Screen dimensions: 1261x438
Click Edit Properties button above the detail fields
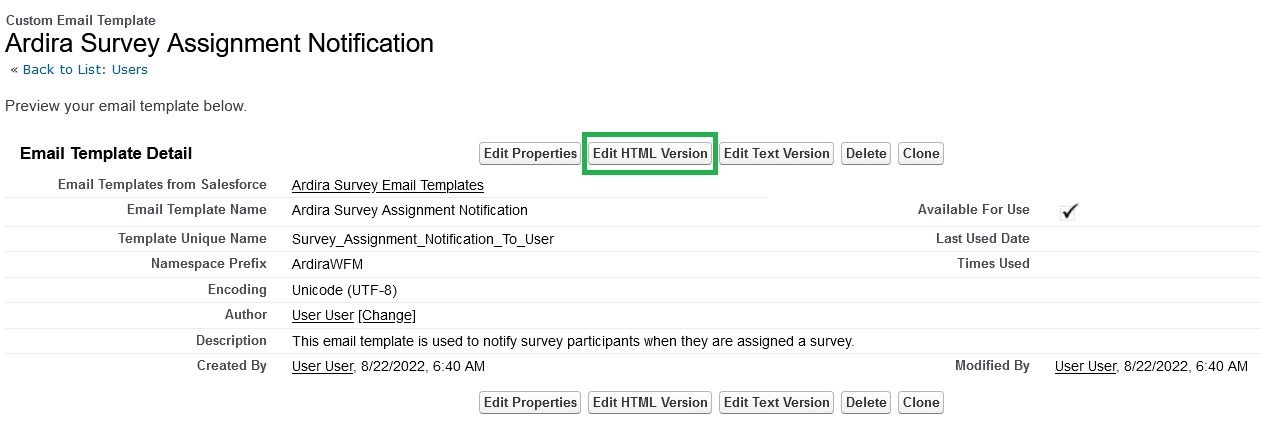click(x=530, y=153)
